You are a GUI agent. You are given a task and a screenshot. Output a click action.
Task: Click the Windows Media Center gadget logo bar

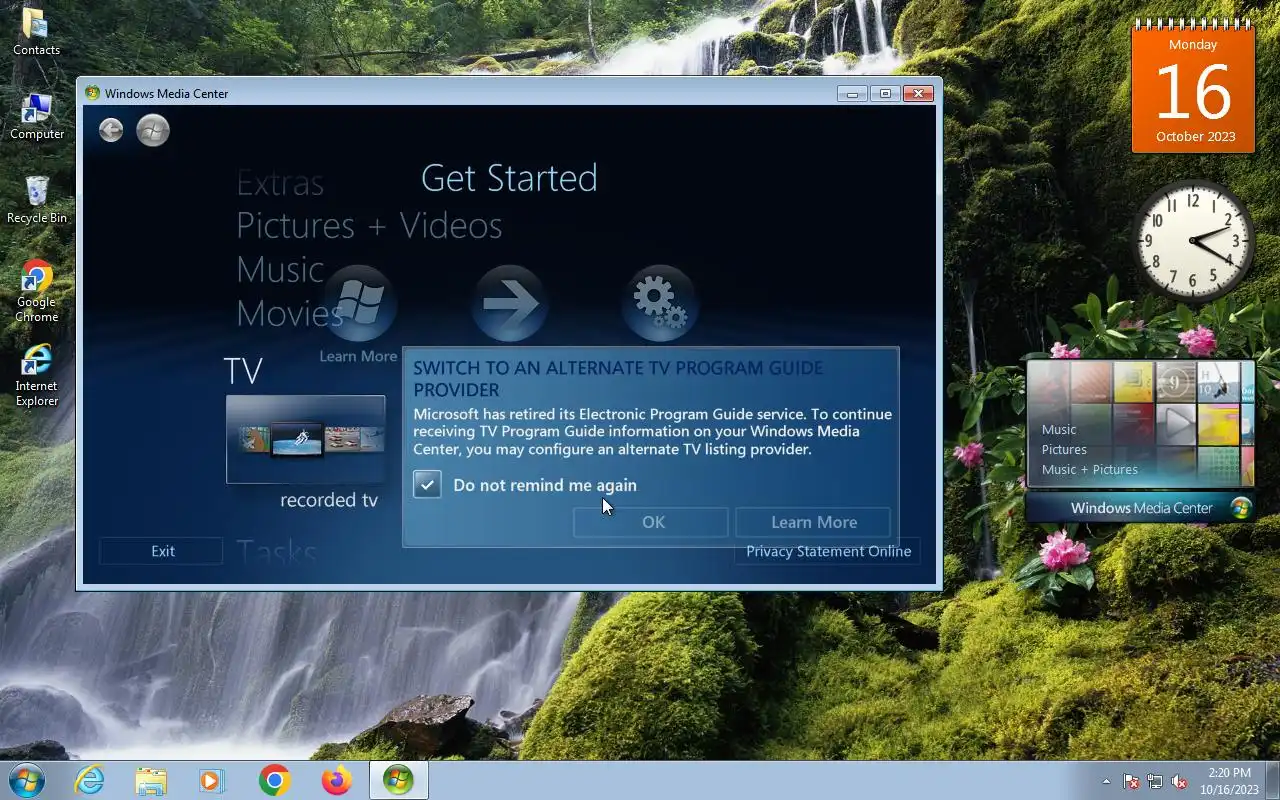1140,508
